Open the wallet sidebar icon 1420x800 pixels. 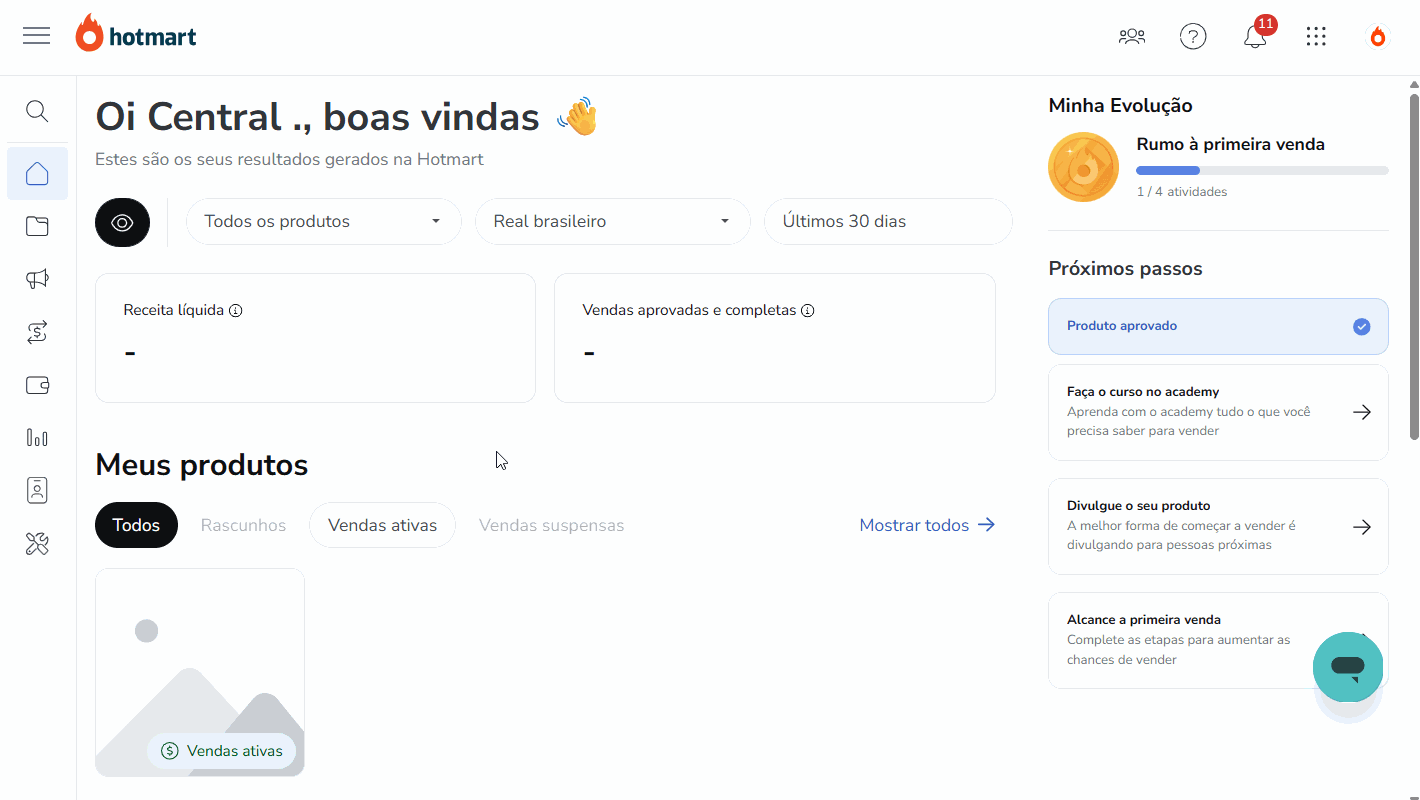37,385
